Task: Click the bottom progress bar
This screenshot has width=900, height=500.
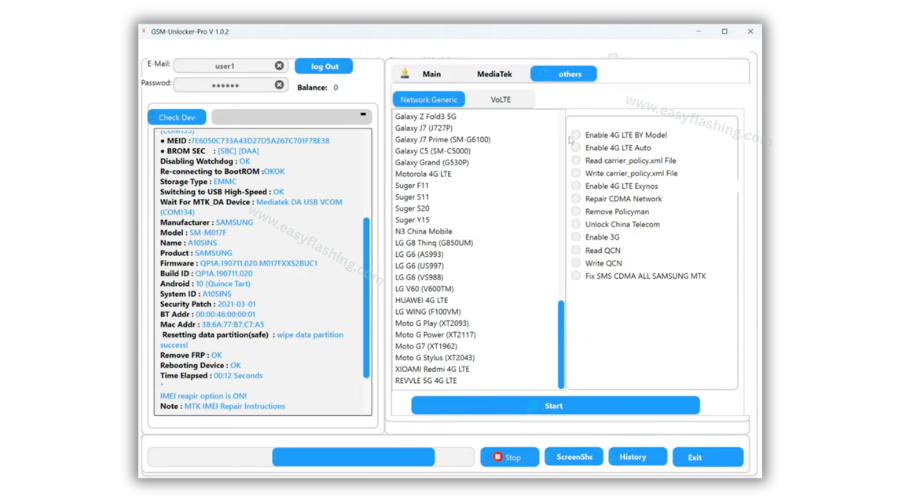Action: (x=311, y=457)
